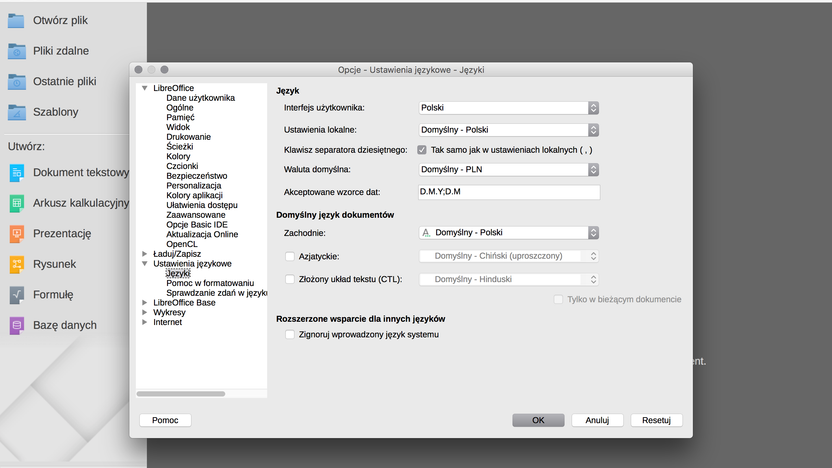Enable the Azjatyckie language checkbox
The width and height of the screenshot is (832, 468).
[x=290, y=256]
